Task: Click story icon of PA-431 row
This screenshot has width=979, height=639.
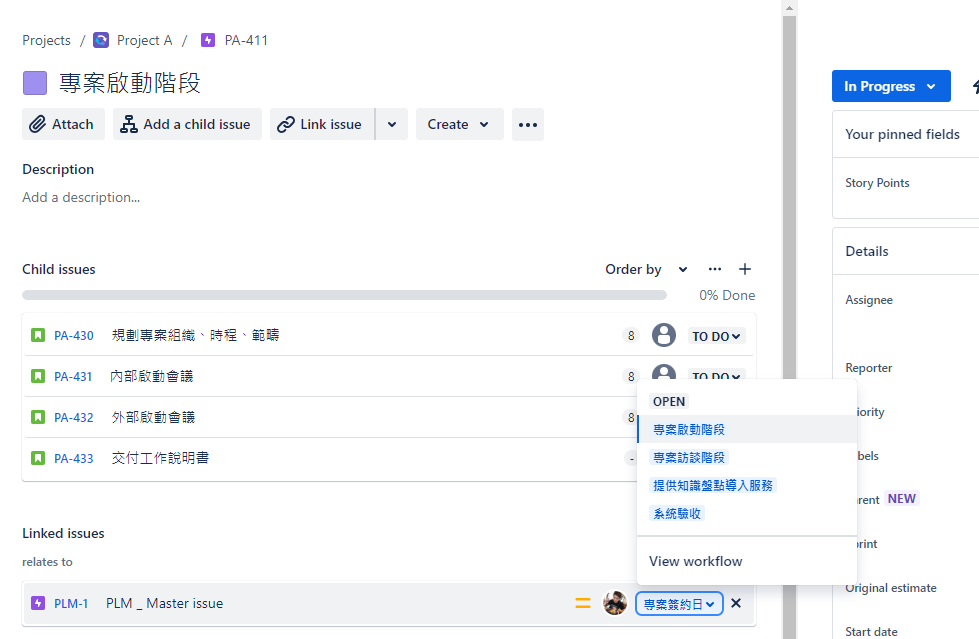Action: (38, 376)
